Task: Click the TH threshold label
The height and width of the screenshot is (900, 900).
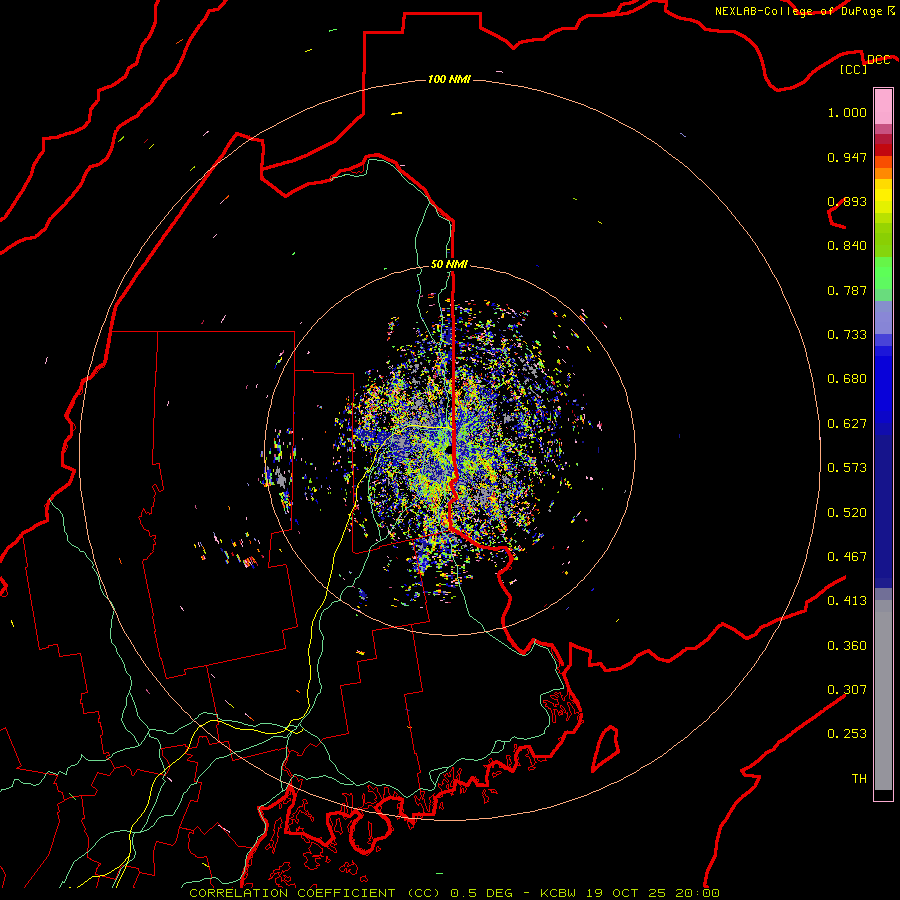Action: (859, 779)
